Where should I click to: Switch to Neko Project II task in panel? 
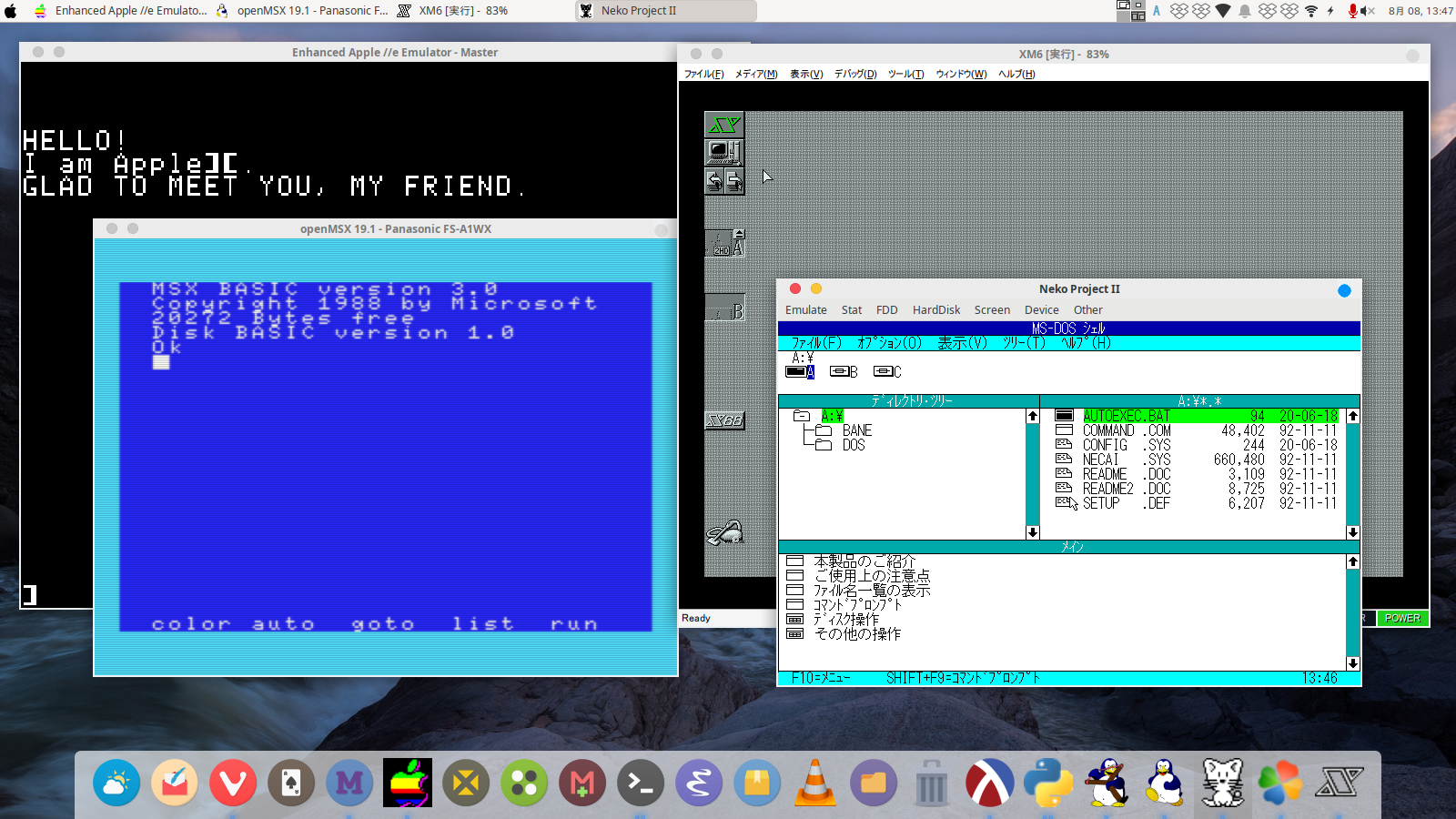point(666,11)
